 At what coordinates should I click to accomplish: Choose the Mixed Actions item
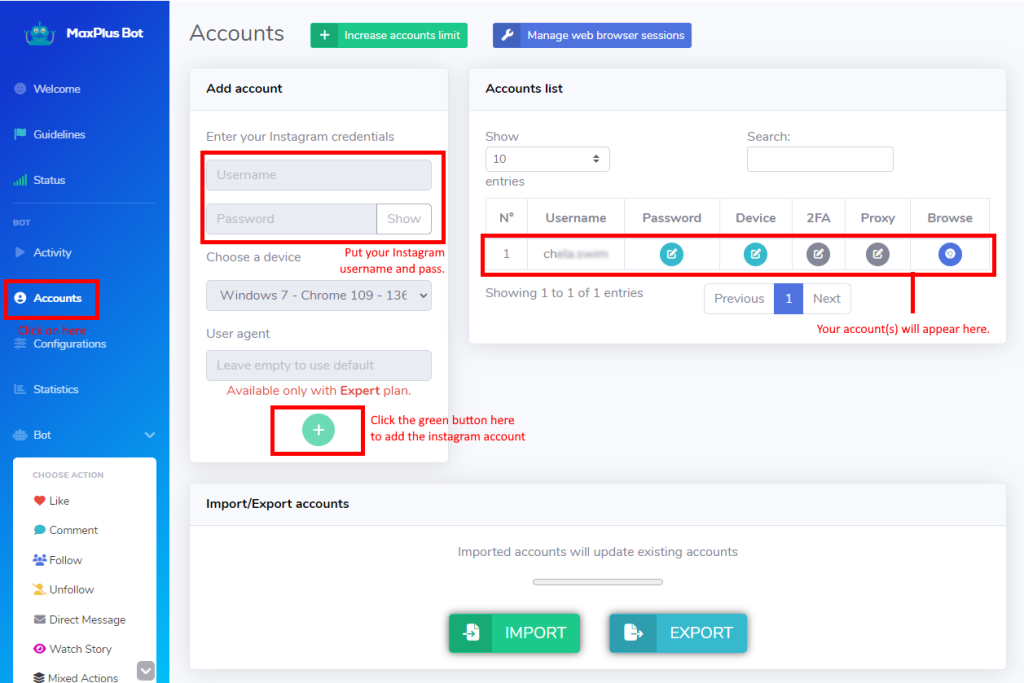(76, 678)
